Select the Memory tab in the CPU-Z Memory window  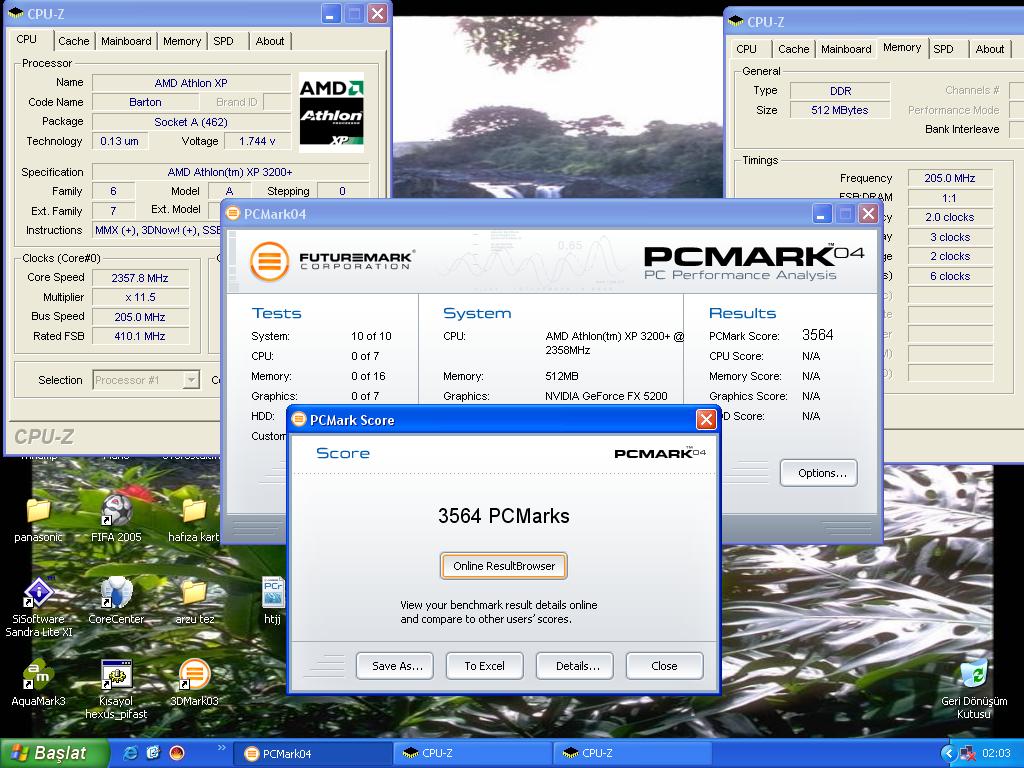coord(902,47)
